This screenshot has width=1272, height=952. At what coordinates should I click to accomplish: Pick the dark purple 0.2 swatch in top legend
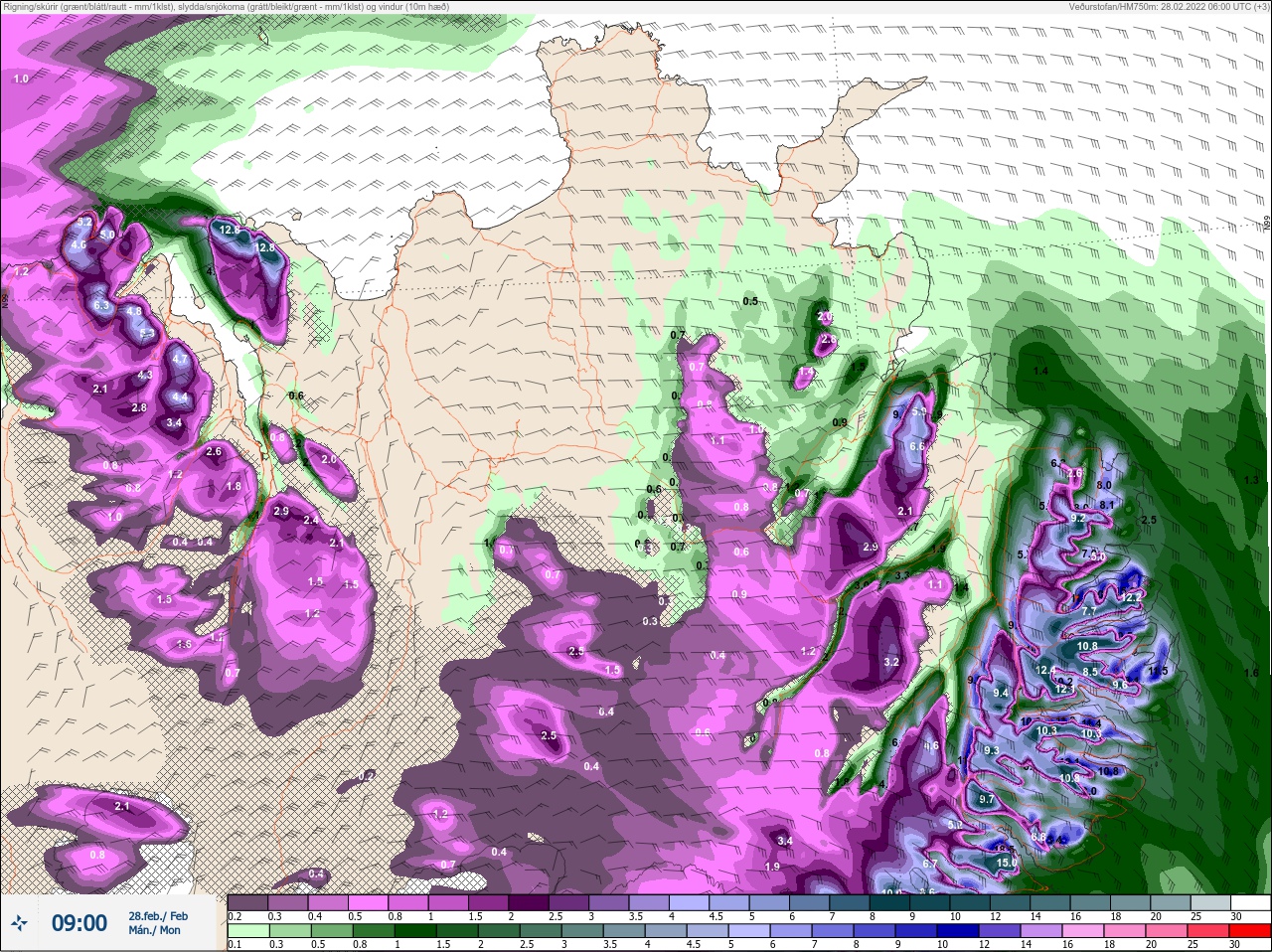pos(246,902)
